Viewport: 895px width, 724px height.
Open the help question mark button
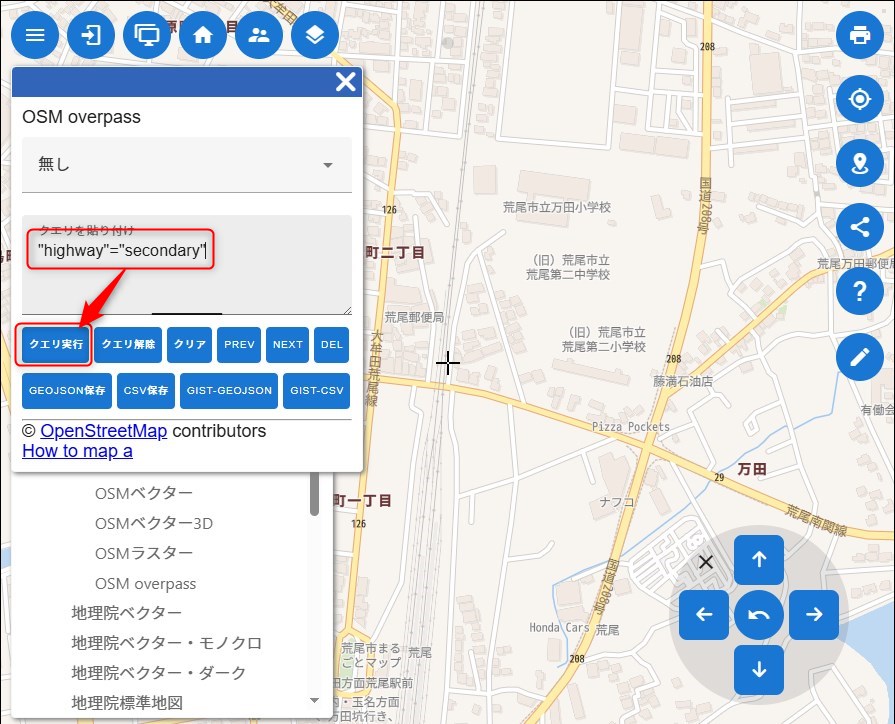click(859, 291)
